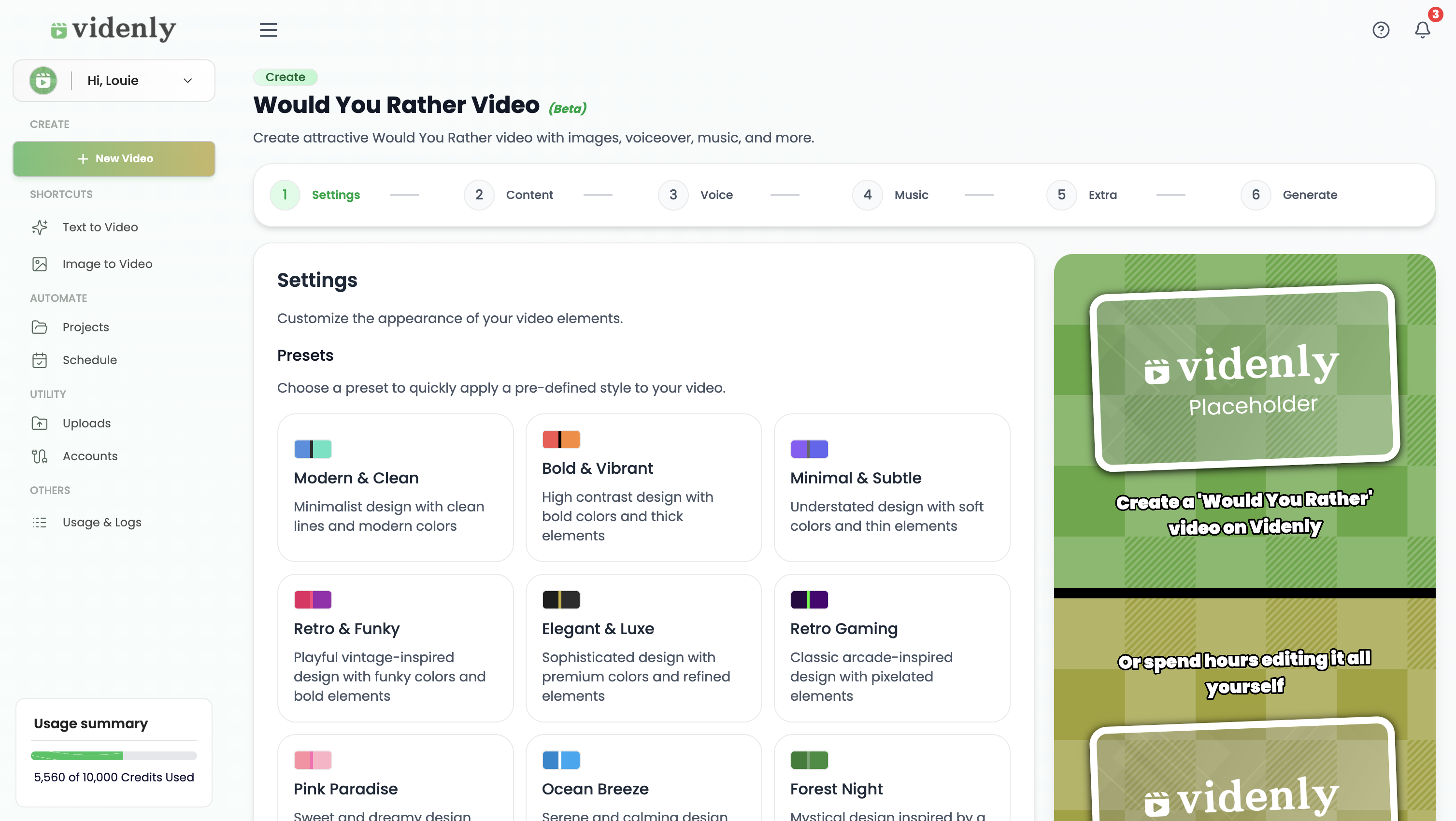Image resolution: width=1456 pixels, height=821 pixels.
Task: Click the credits usage progress bar
Action: 114,756
